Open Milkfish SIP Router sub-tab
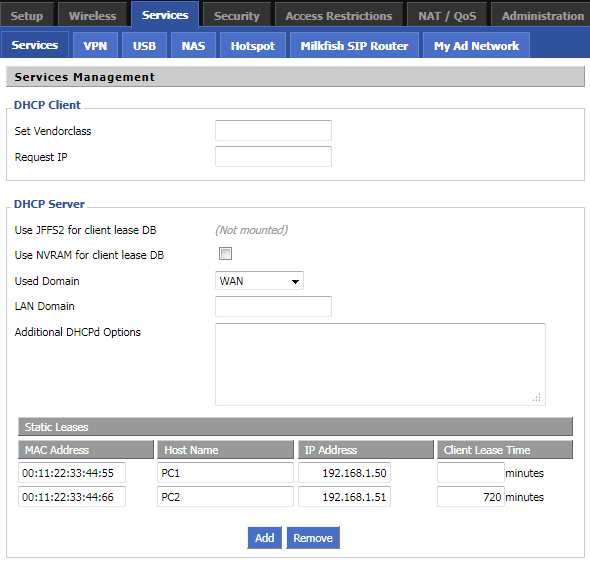Screen dimensions: 590x570 pyautogui.click(x=354, y=46)
